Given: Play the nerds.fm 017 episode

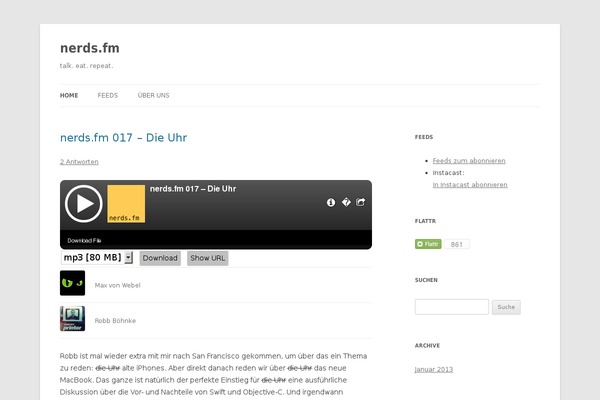Looking at the screenshot, I should point(83,204).
